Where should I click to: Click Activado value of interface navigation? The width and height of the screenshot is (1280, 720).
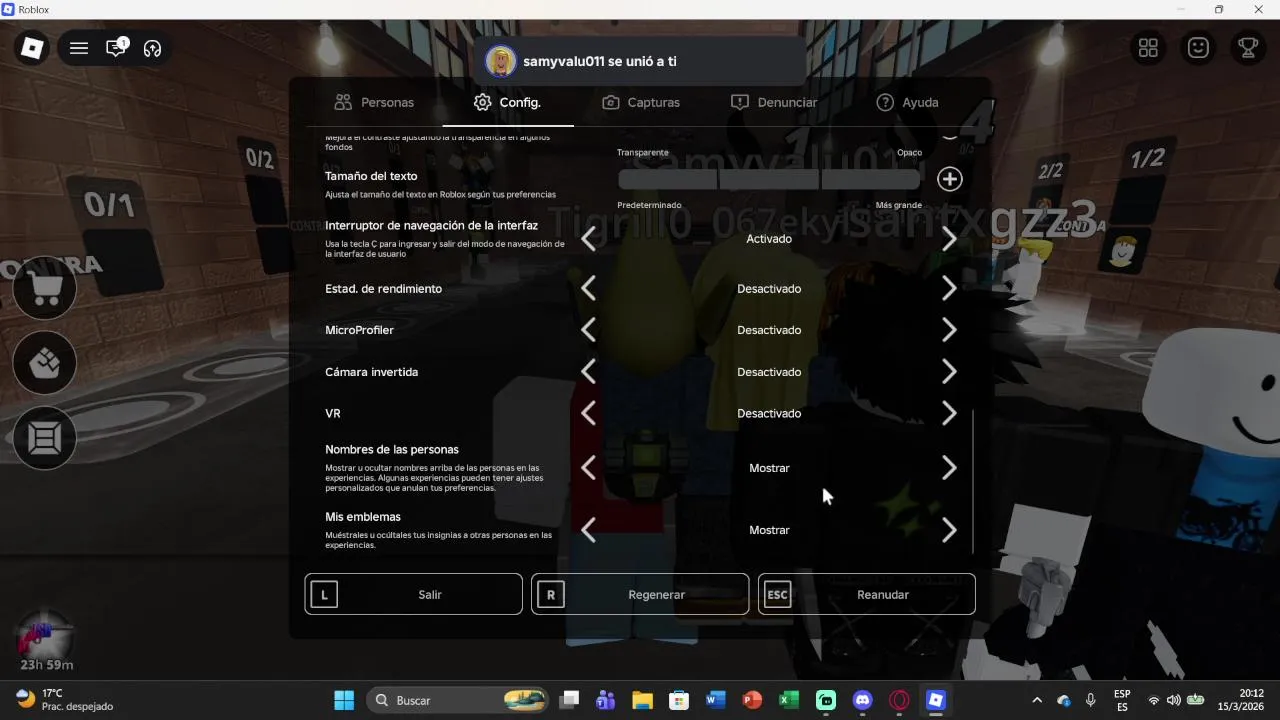pyautogui.click(x=769, y=239)
